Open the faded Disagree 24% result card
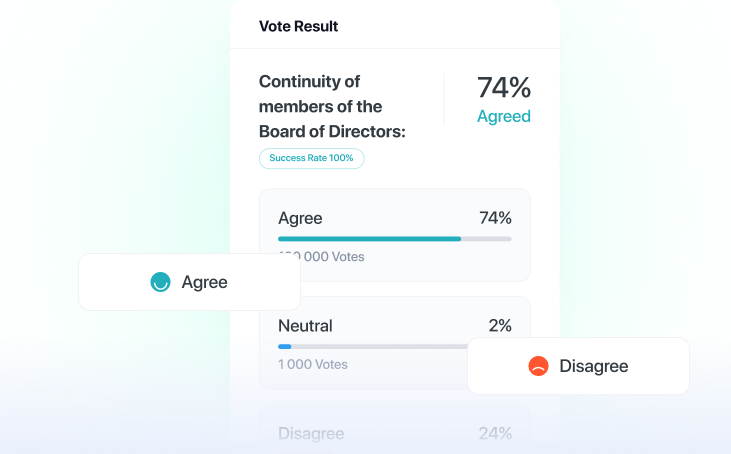 point(394,429)
